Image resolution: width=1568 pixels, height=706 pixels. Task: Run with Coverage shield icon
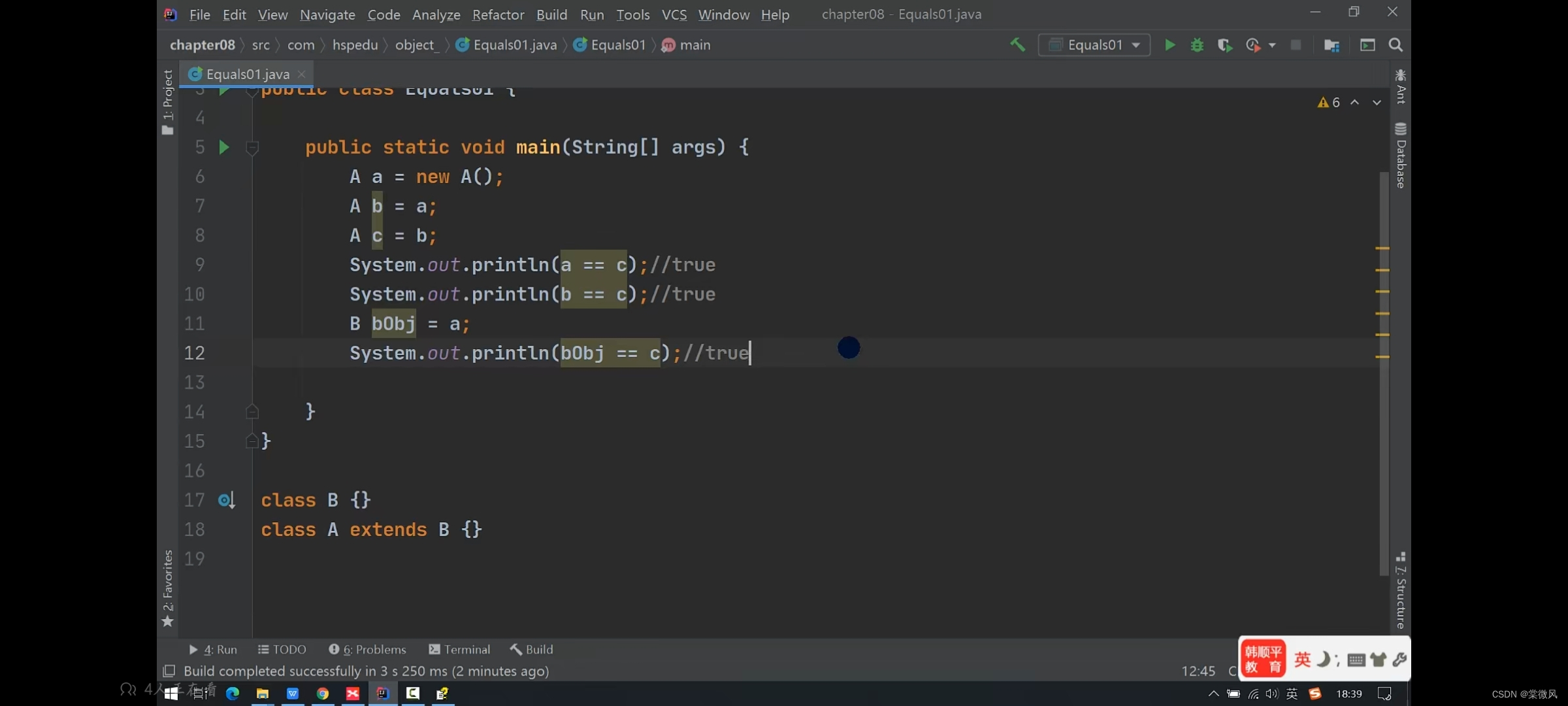(x=1224, y=45)
